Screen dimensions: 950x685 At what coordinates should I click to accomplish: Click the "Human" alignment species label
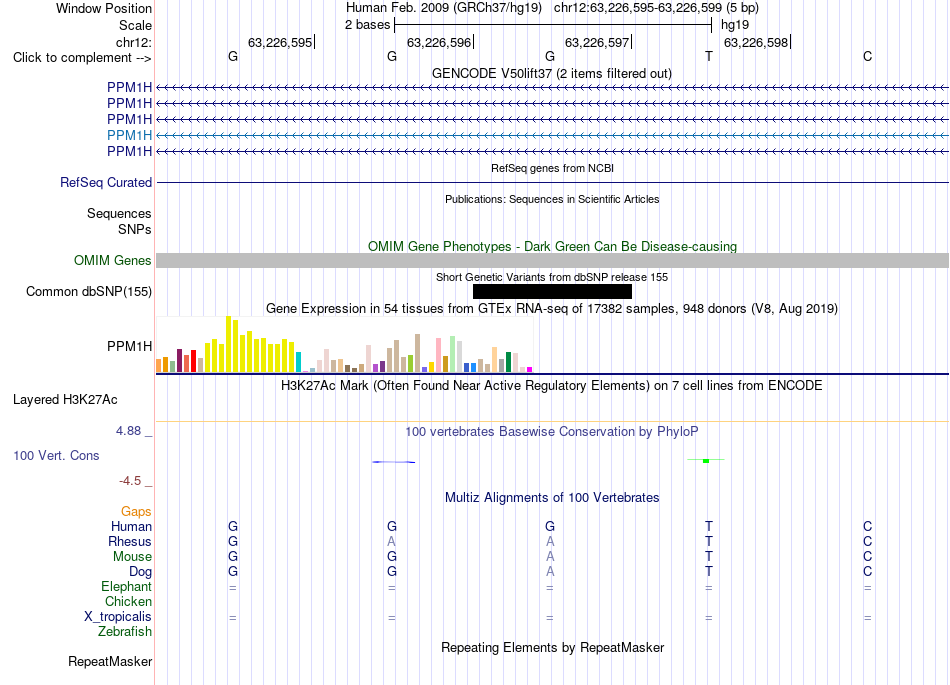coord(131,527)
